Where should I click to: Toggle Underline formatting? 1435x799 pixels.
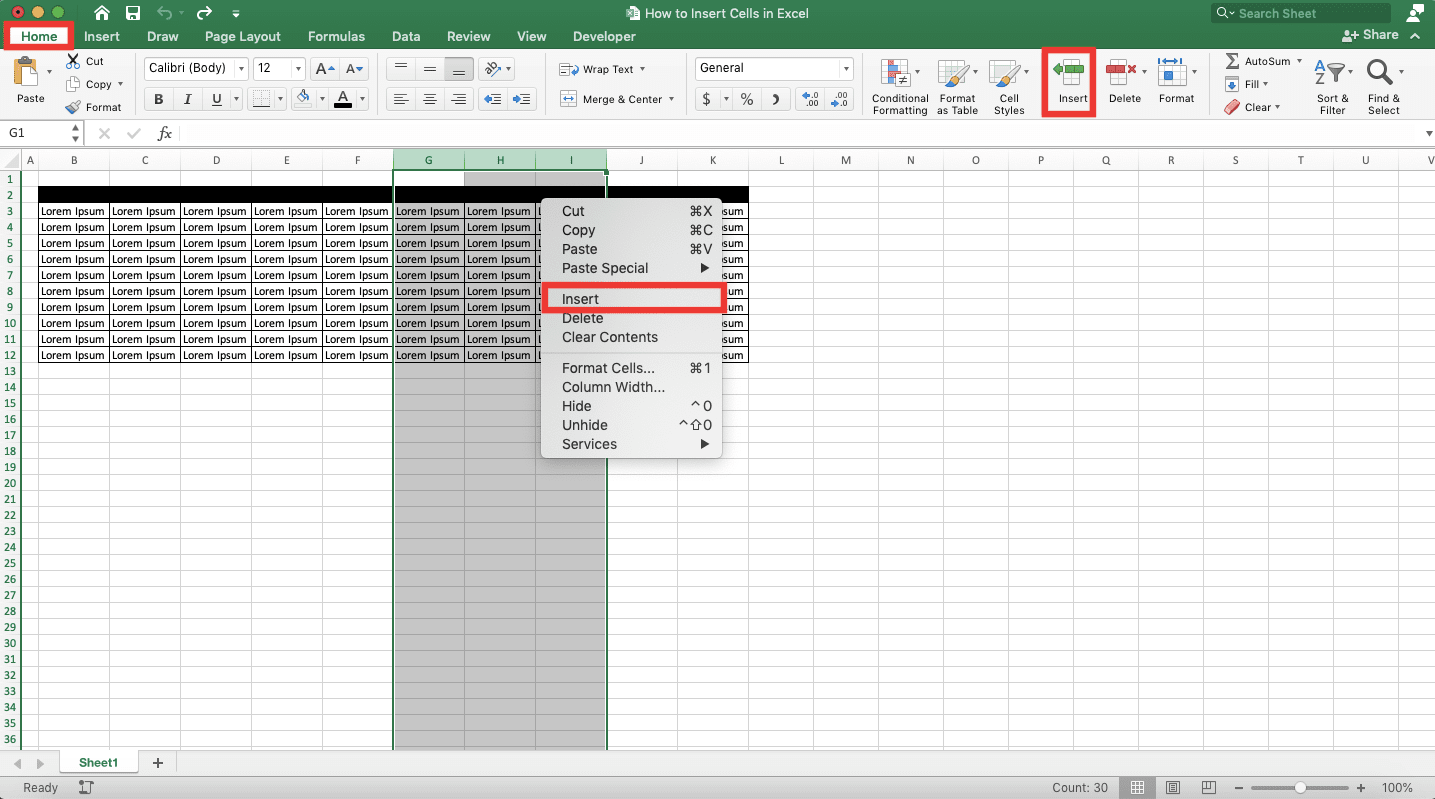tap(217, 99)
